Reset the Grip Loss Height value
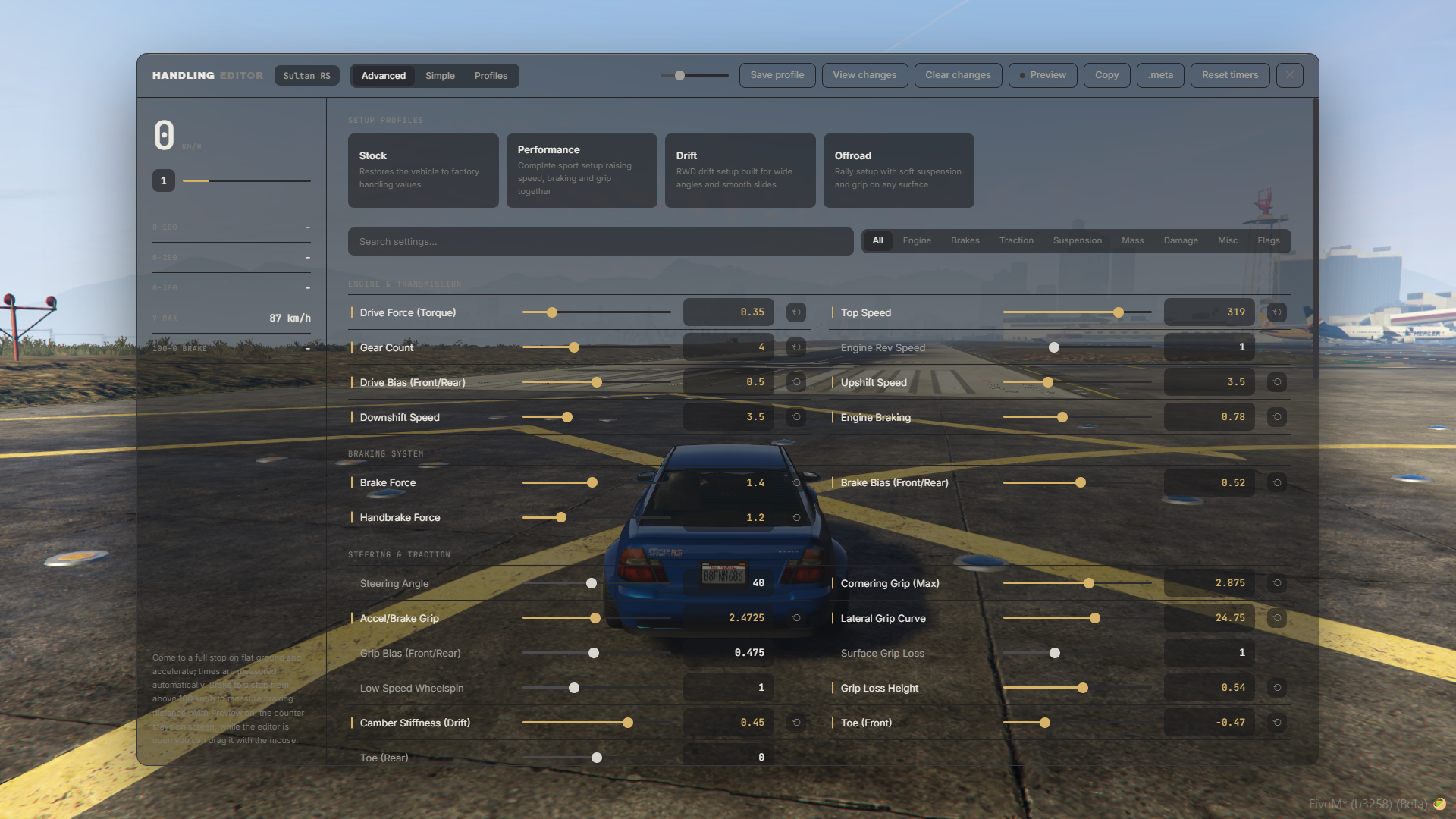 click(1277, 687)
